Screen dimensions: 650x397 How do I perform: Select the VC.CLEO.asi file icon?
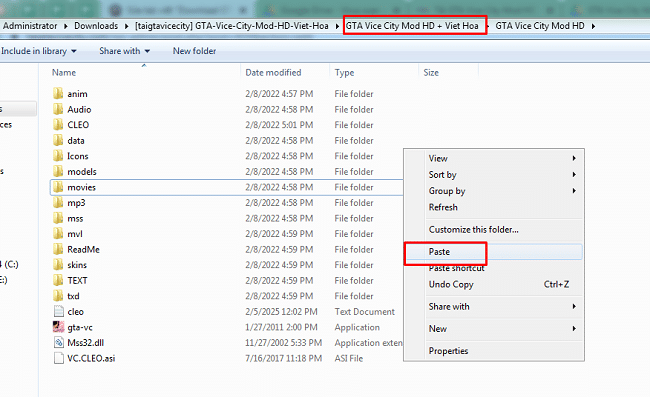[58, 358]
